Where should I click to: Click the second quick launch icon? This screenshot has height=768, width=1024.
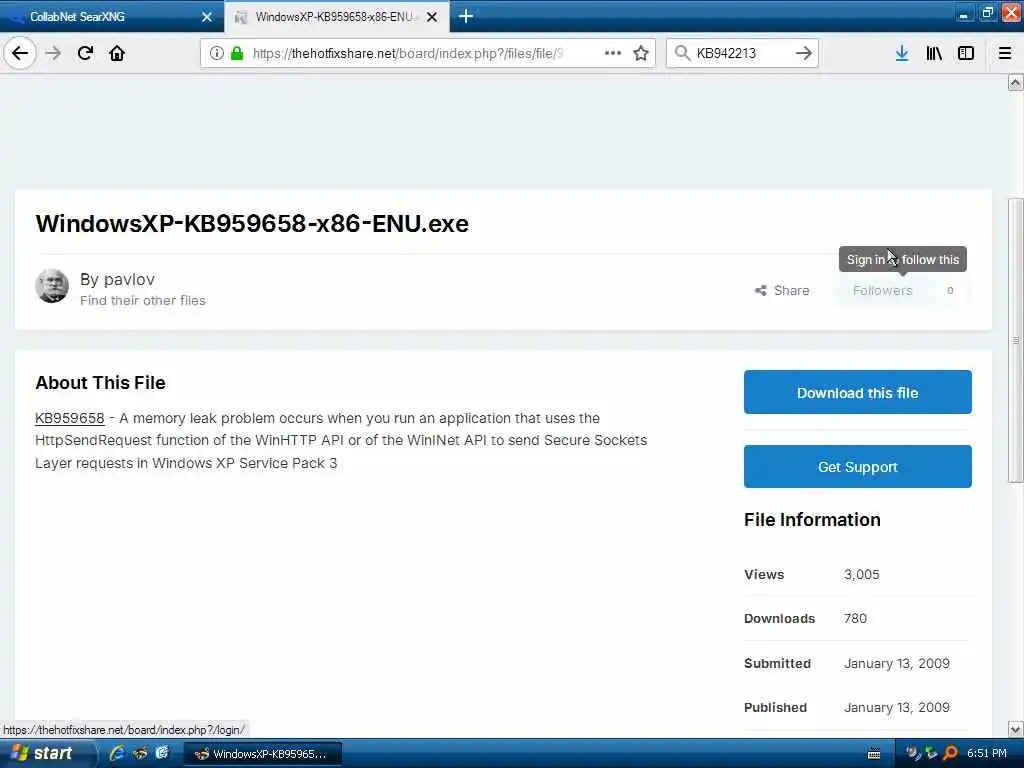coord(140,753)
